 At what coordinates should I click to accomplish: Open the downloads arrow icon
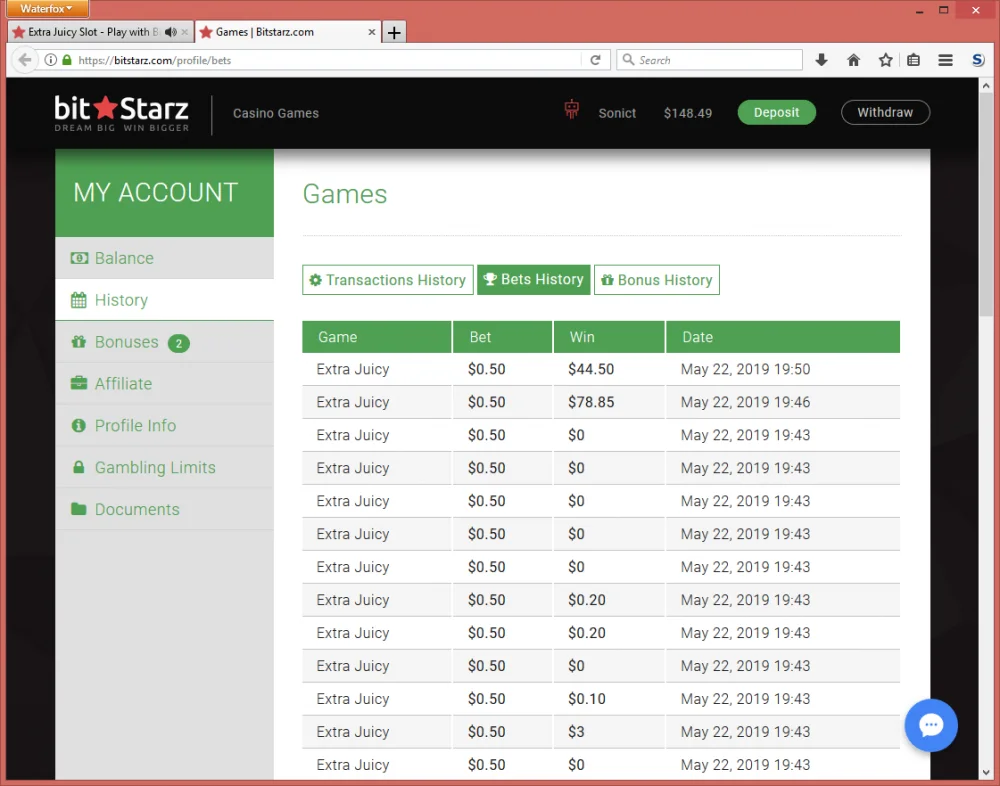click(821, 60)
